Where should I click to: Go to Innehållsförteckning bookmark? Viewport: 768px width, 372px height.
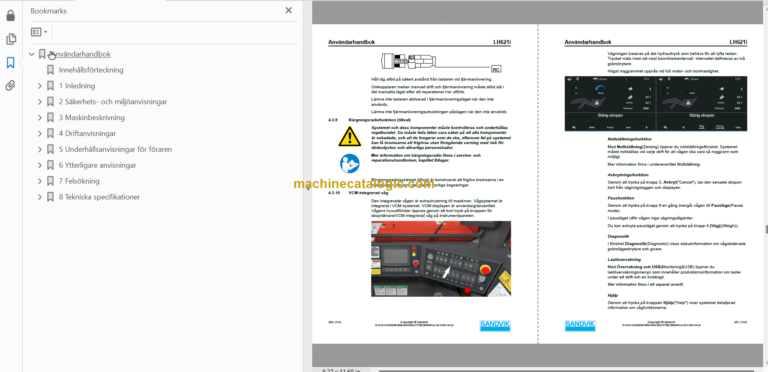[x=91, y=70]
